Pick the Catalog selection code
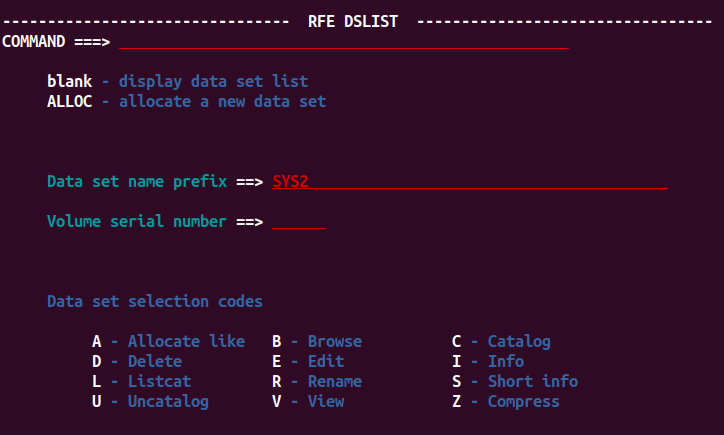Image resolution: width=724 pixels, height=435 pixels. coord(501,342)
